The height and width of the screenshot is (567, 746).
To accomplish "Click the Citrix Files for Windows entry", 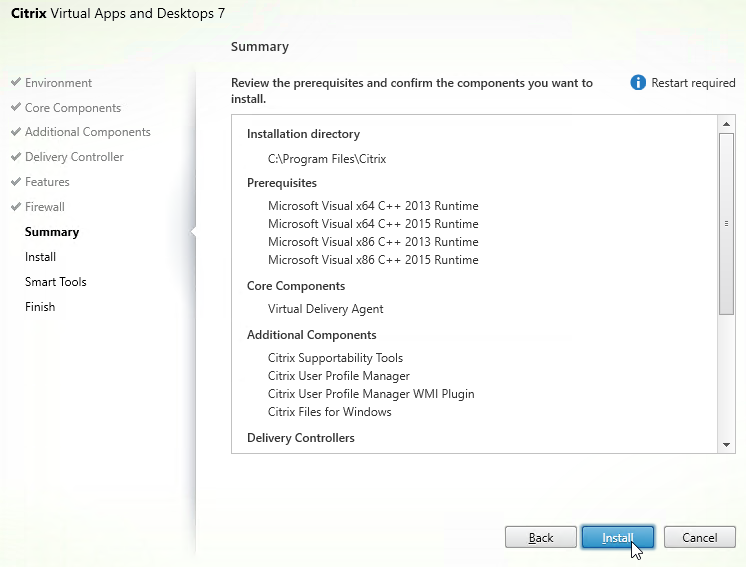I will coord(330,412).
